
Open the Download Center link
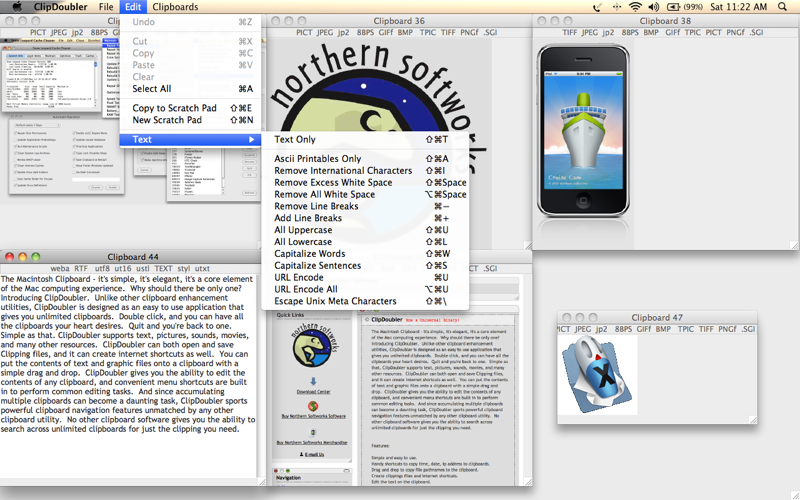coord(313,392)
